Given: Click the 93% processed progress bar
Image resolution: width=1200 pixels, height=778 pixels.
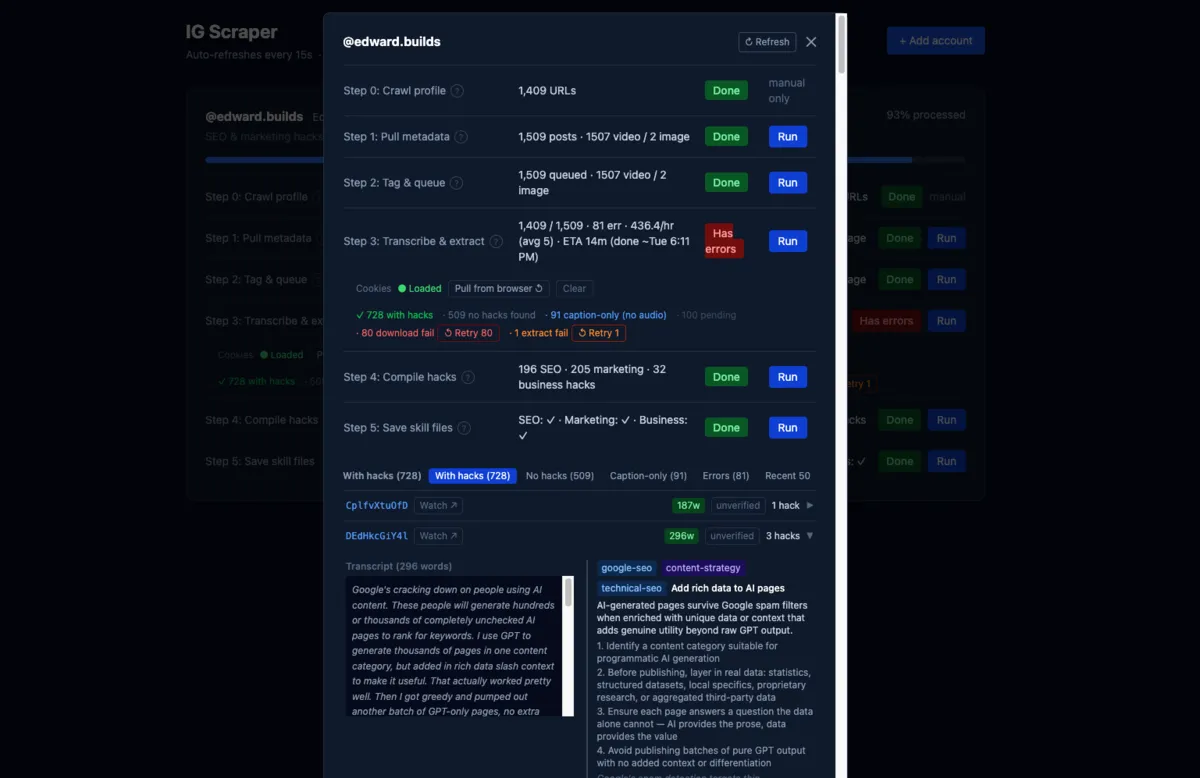Looking at the screenshot, I should point(900,159).
